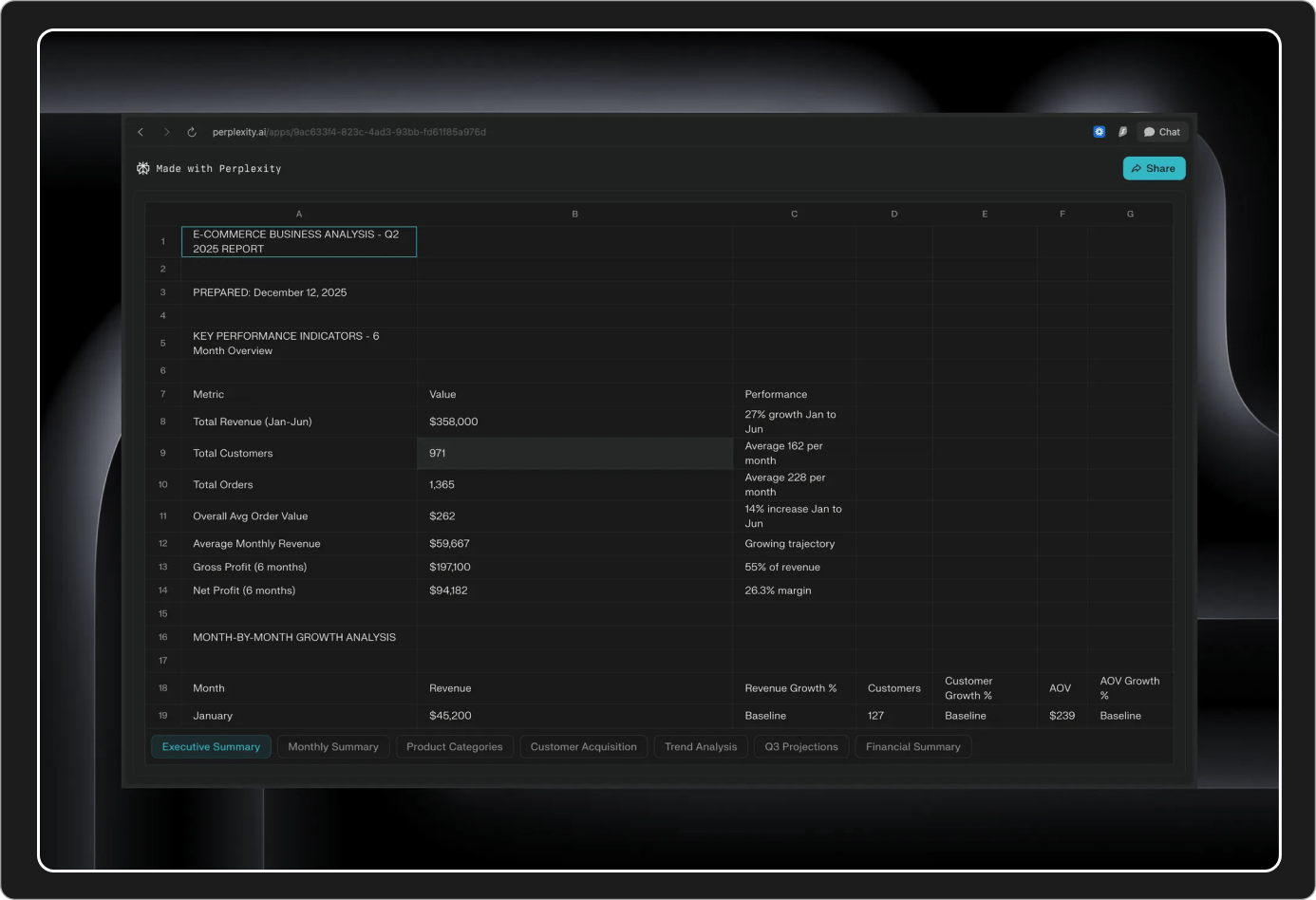Click the blue gear extension icon
Viewport: 1316px width, 900px height.
pyautogui.click(x=1100, y=132)
